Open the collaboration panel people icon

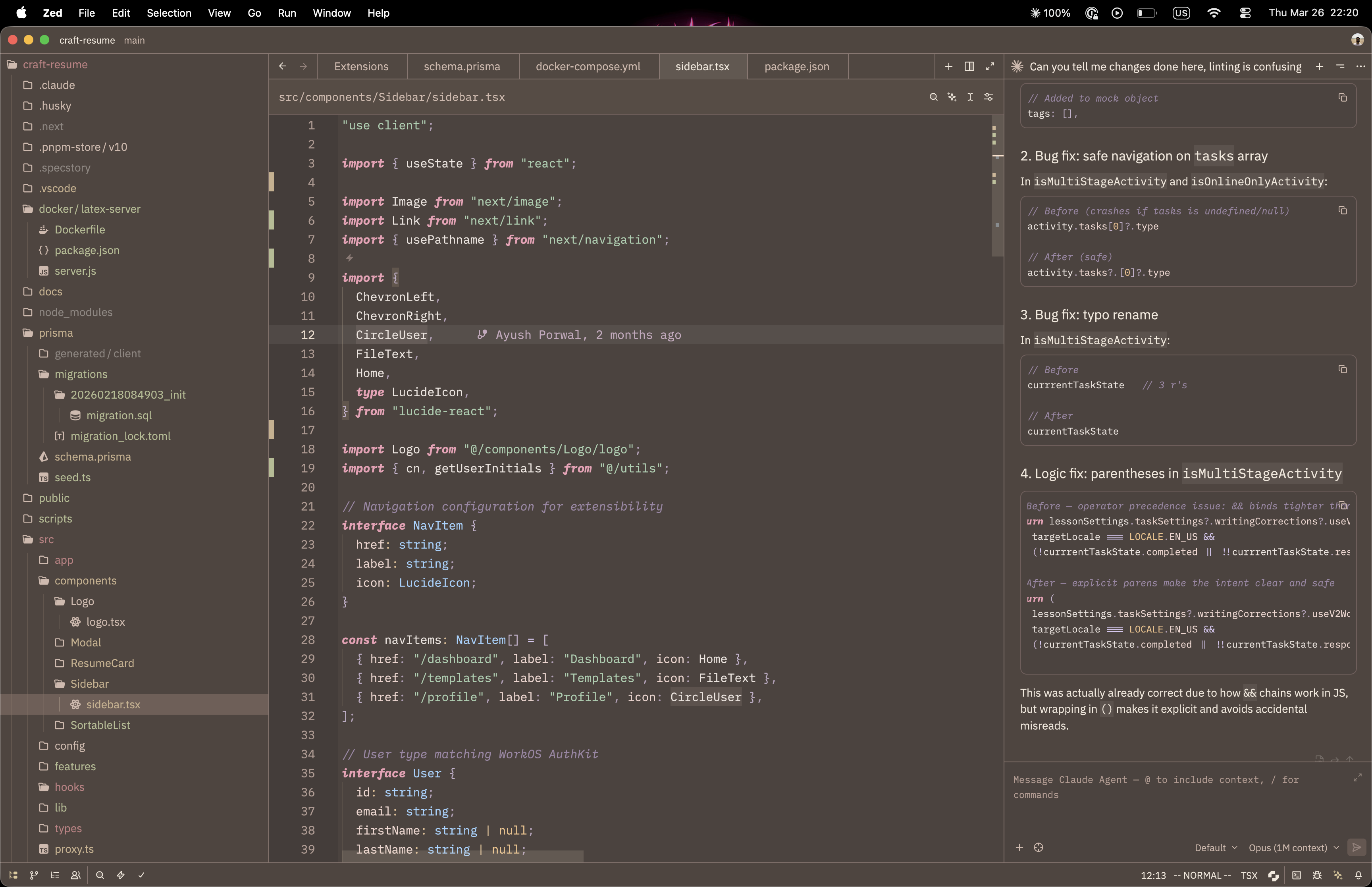tap(75, 875)
